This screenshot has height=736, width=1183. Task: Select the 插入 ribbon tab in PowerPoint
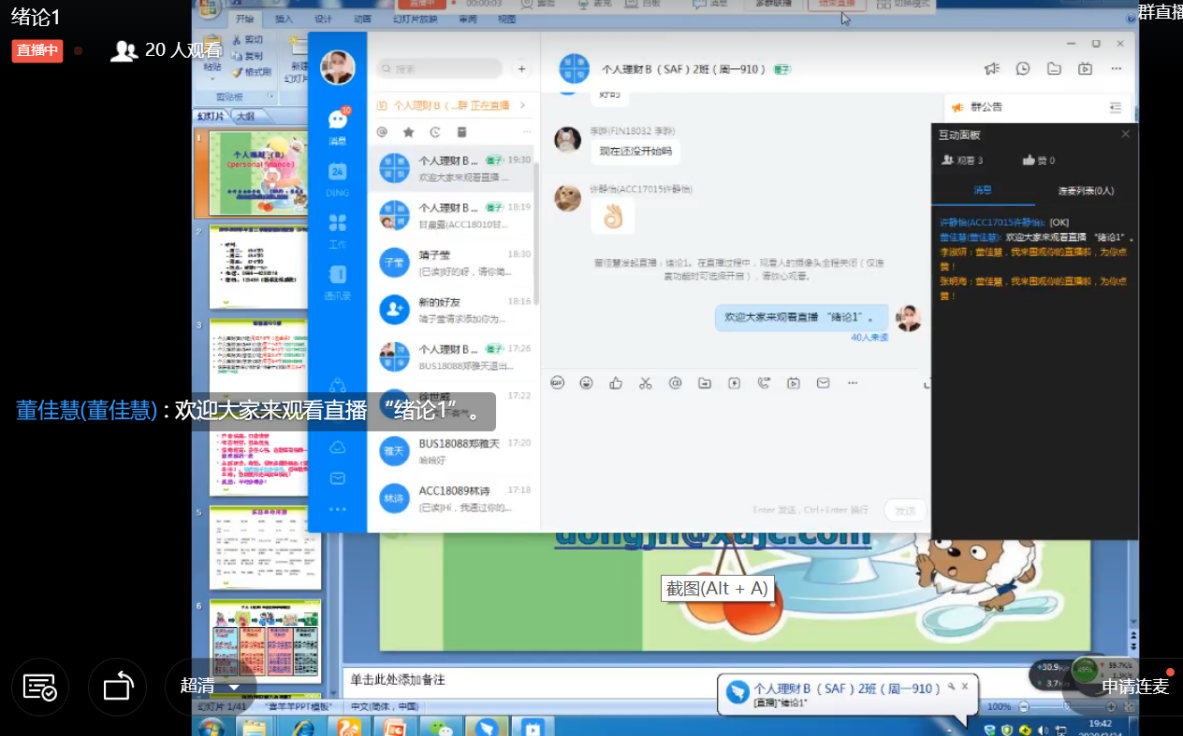284,19
